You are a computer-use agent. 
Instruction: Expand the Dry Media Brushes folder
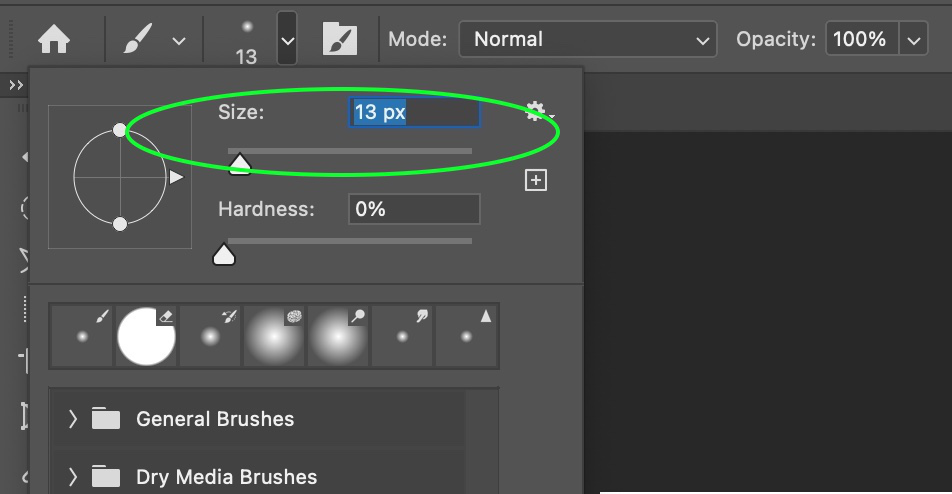73,476
